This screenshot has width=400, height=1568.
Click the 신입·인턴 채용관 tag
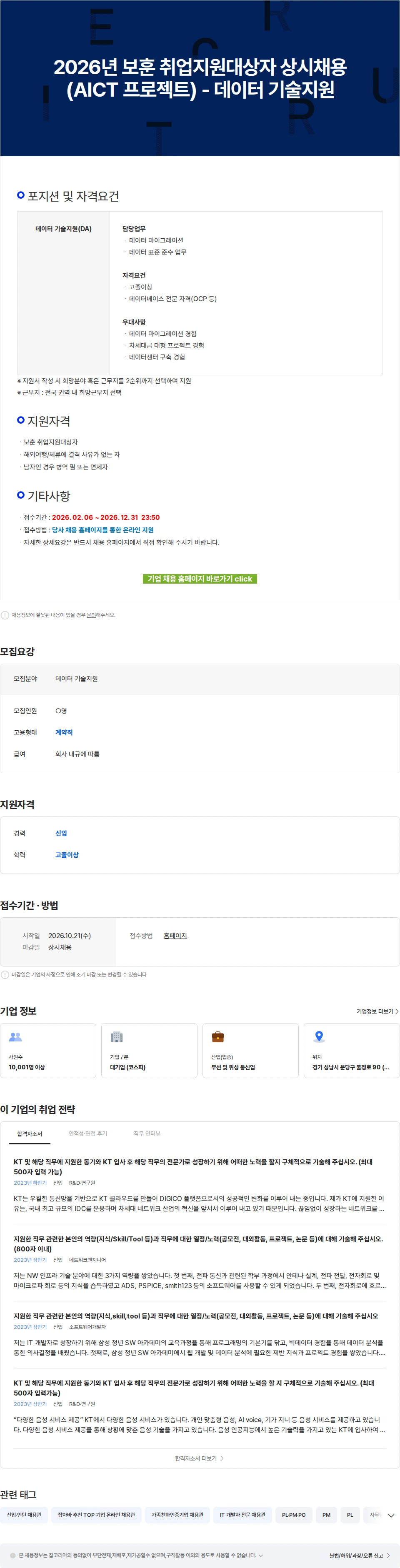tap(24, 1514)
